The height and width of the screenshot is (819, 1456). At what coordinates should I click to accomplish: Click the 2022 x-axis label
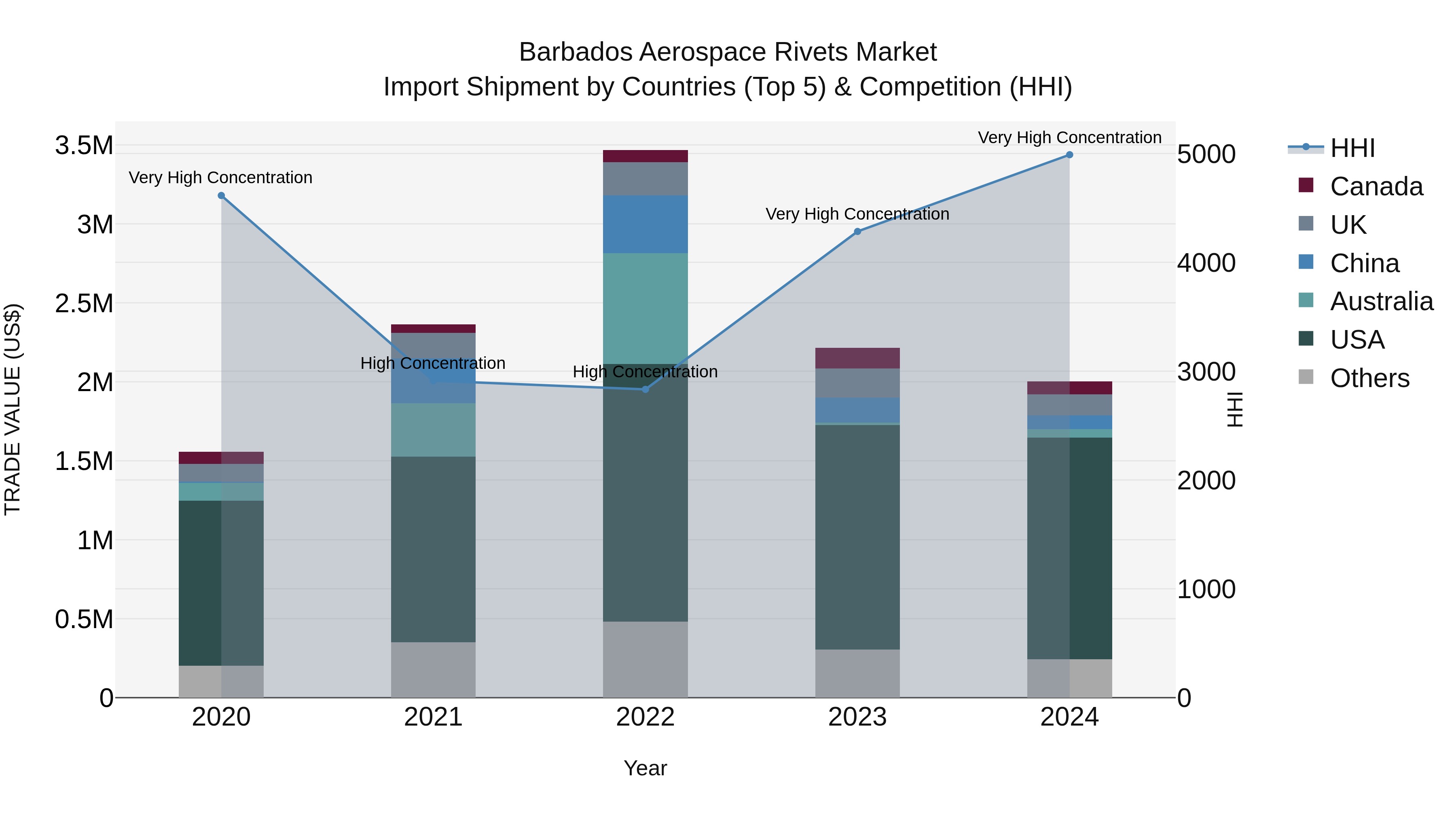(x=645, y=717)
